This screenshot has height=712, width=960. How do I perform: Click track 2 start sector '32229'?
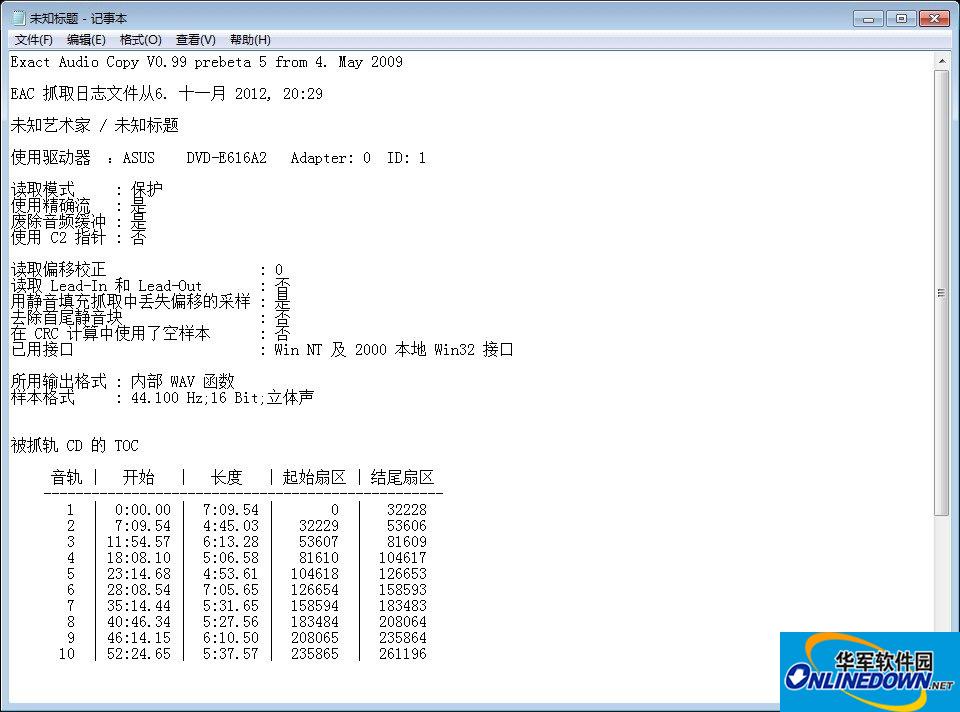[318, 526]
